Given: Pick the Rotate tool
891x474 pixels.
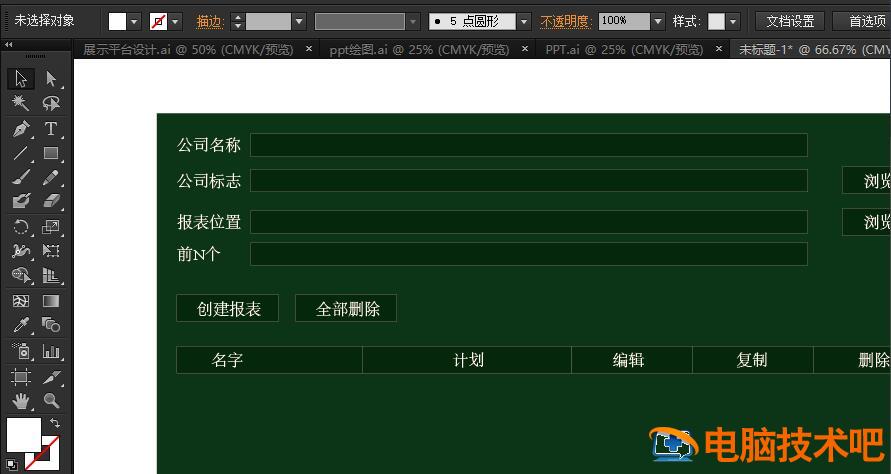Looking at the screenshot, I should pos(21,227).
